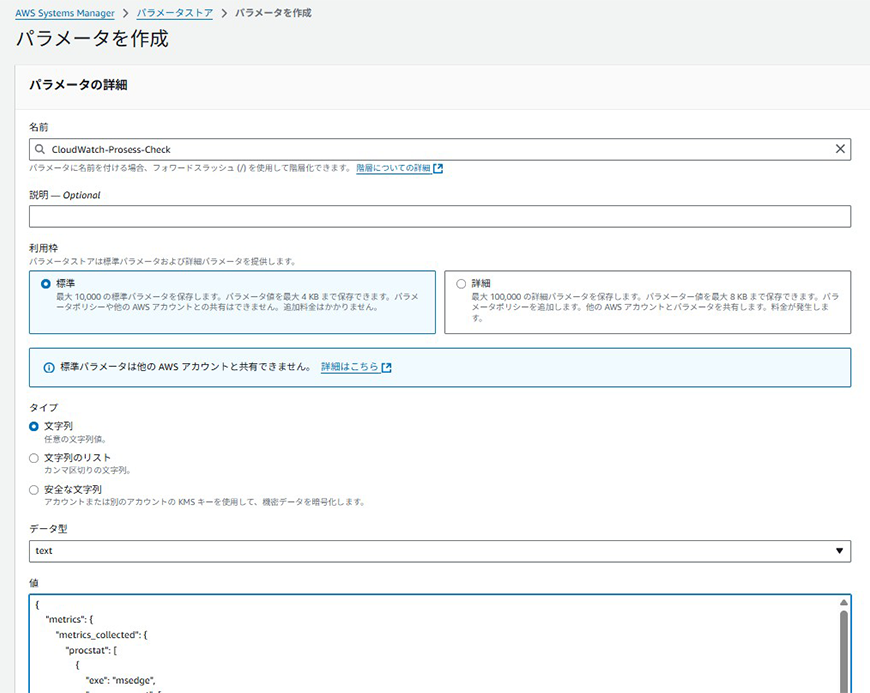Viewport: 870px width, 693px height.
Task: Choose the 文字列 type option
Action: 35,426
